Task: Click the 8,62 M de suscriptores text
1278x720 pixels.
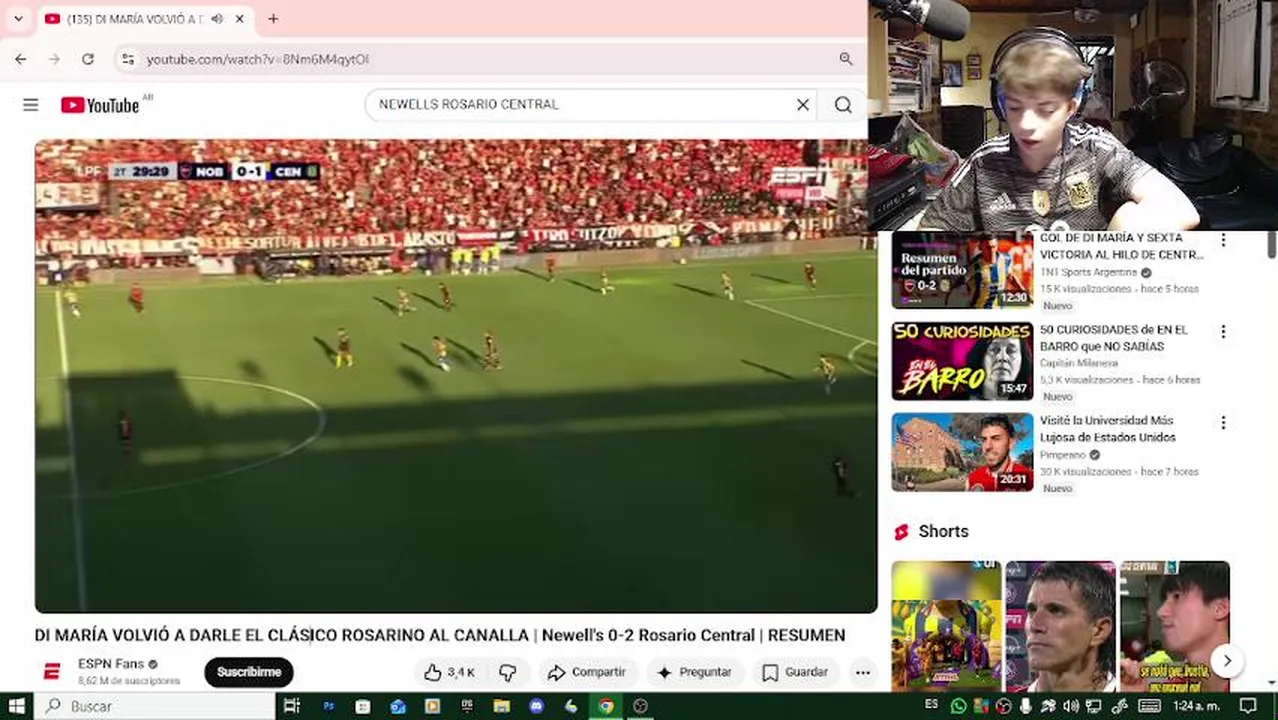Action: point(129,681)
